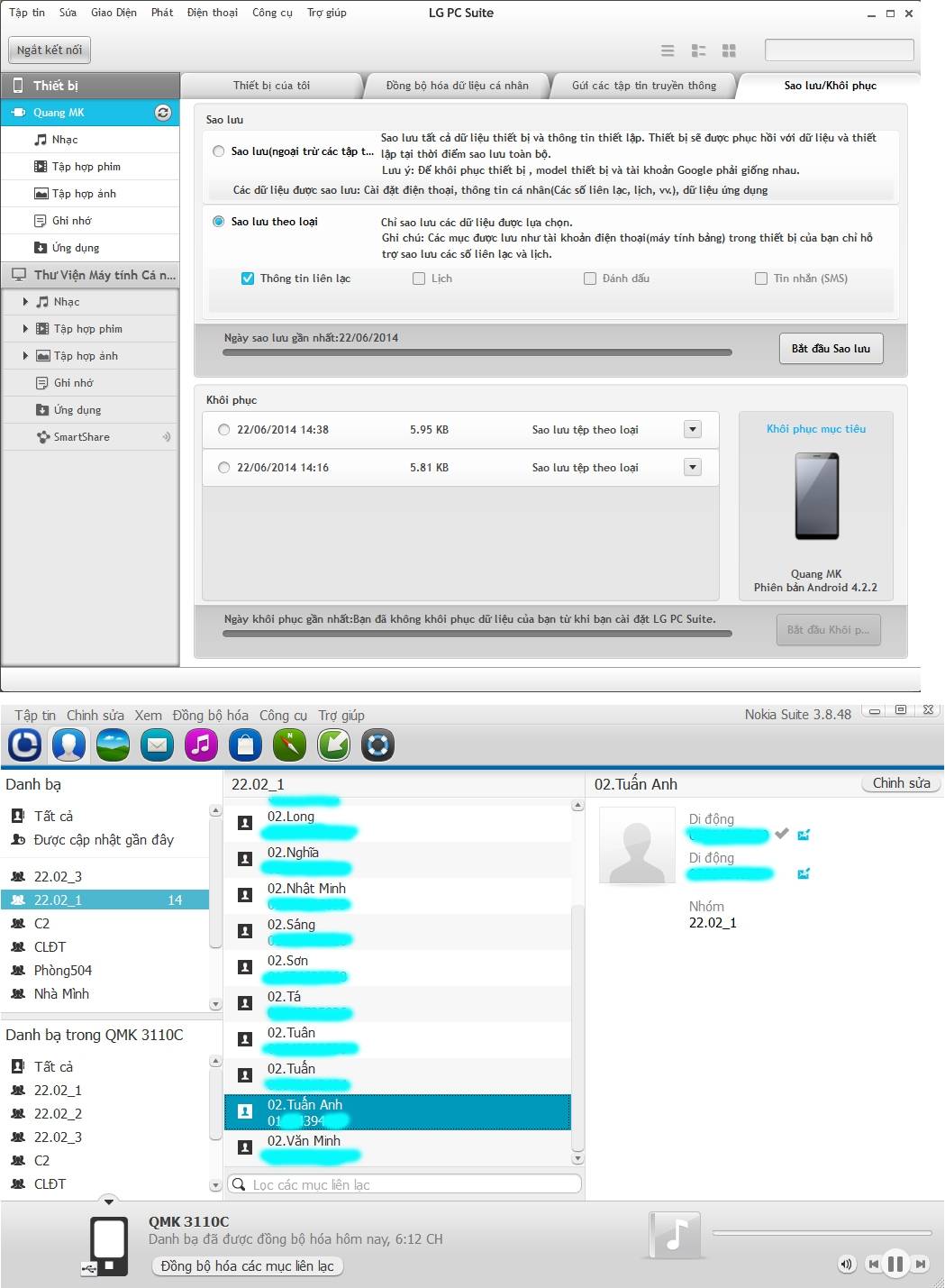945x1288 pixels.
Task: Click the QMK 3110C phone icon
Action: click(x=108, y=1246)
